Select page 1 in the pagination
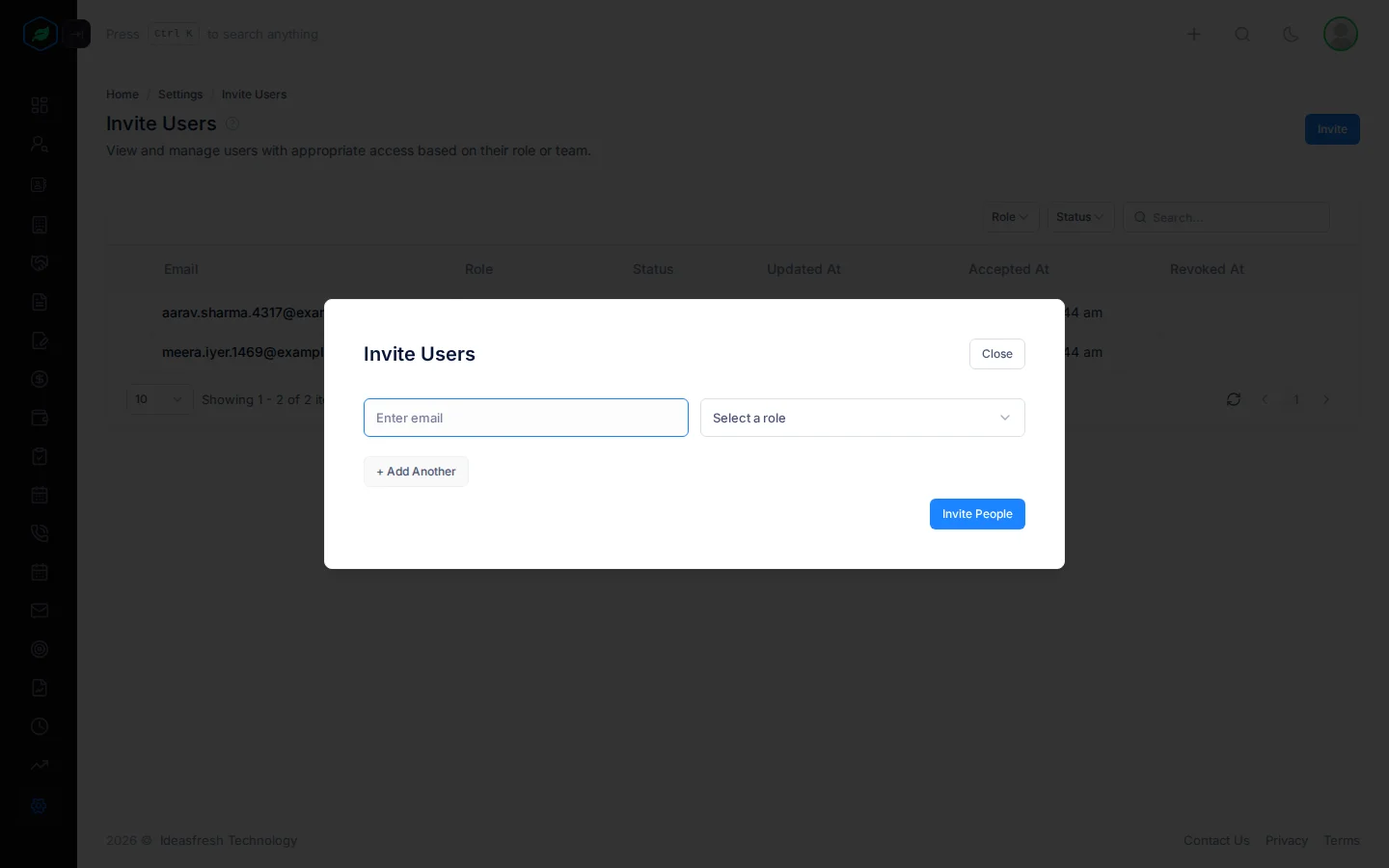The image size is (1389, 868). pyautogui.click(x=1296, y=399)
